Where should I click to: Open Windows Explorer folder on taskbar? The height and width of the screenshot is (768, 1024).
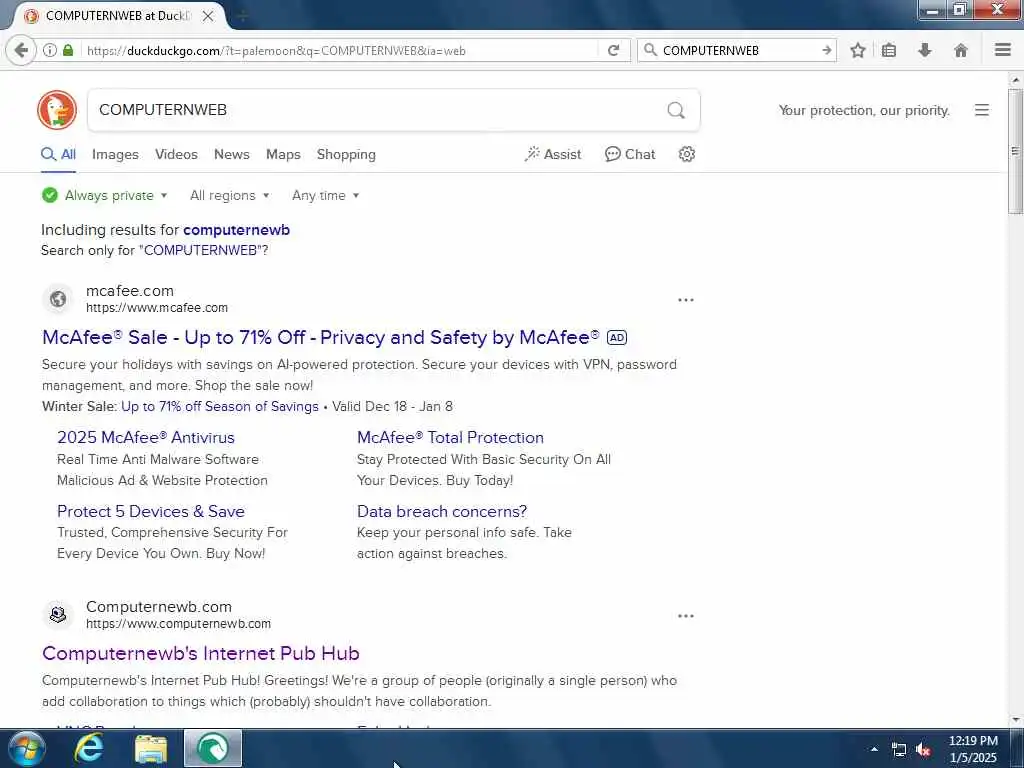(151, 748)
